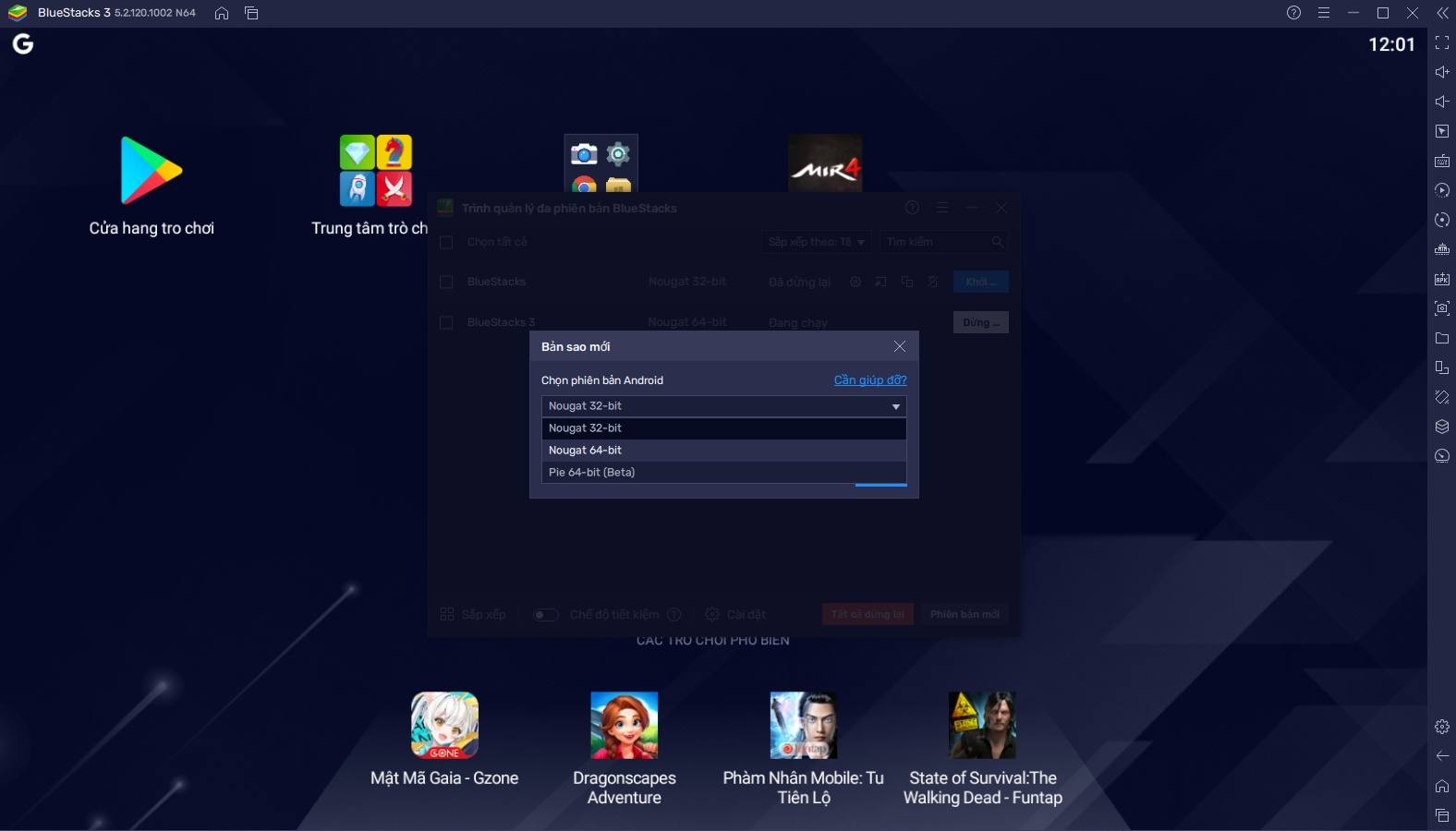
Task: Open macro recorder play icon in sidebar
Action: (1442, 190)
